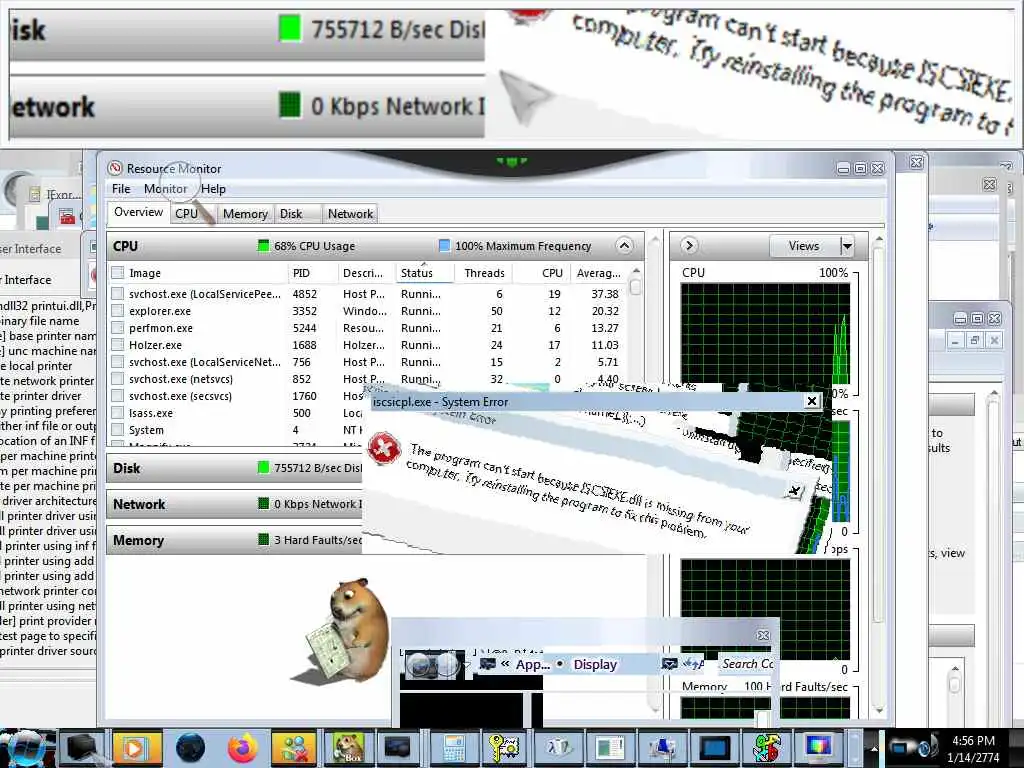Open the color display monitor taskbar icon
The image size is (1024, 768).
pos(819,748)
